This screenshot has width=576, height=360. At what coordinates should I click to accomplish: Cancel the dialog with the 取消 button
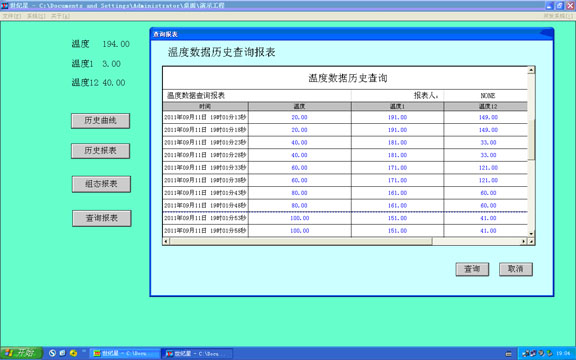[x=515, y=269]
